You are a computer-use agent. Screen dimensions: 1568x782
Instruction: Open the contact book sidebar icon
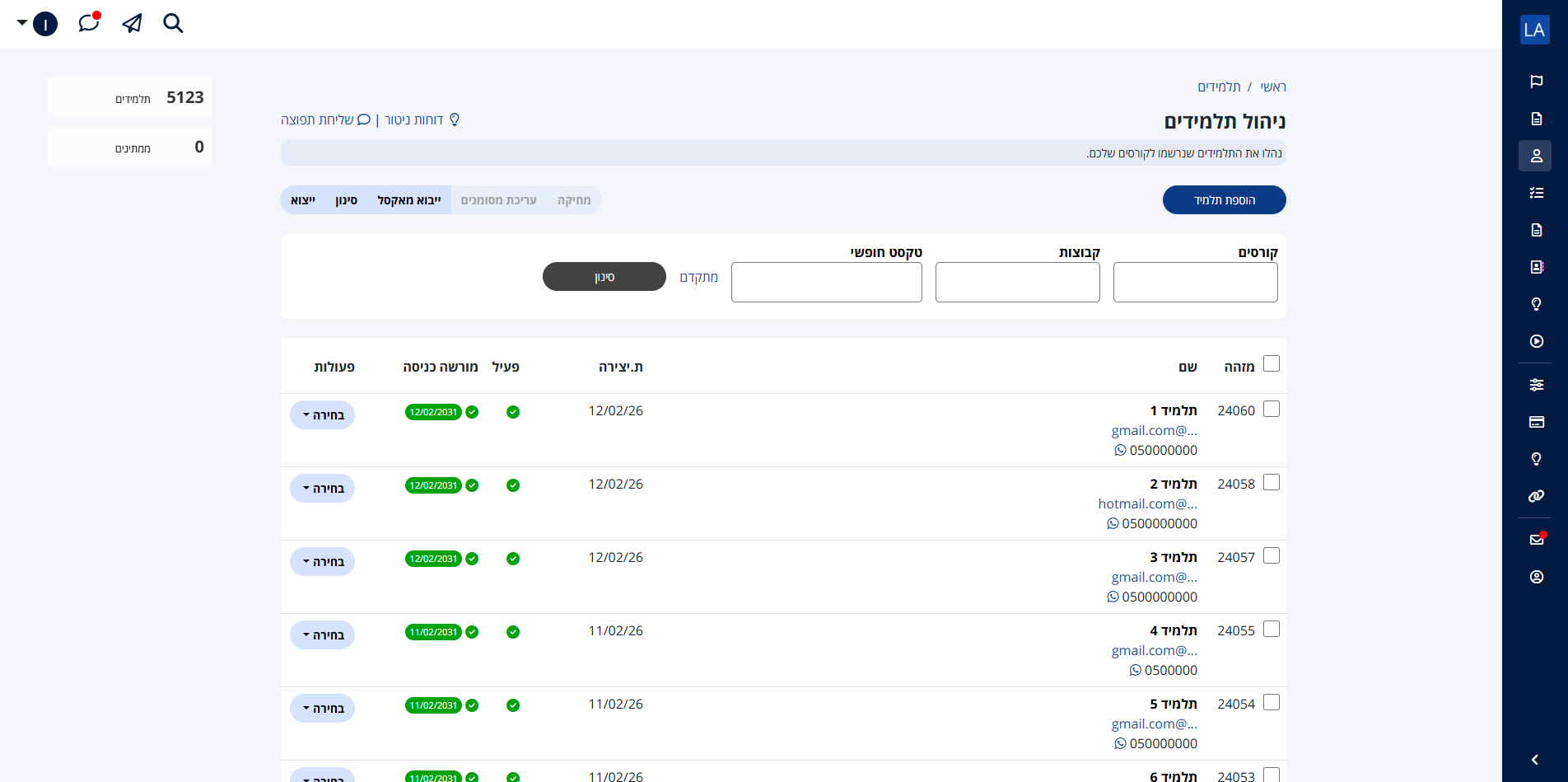pos(1536,267)
